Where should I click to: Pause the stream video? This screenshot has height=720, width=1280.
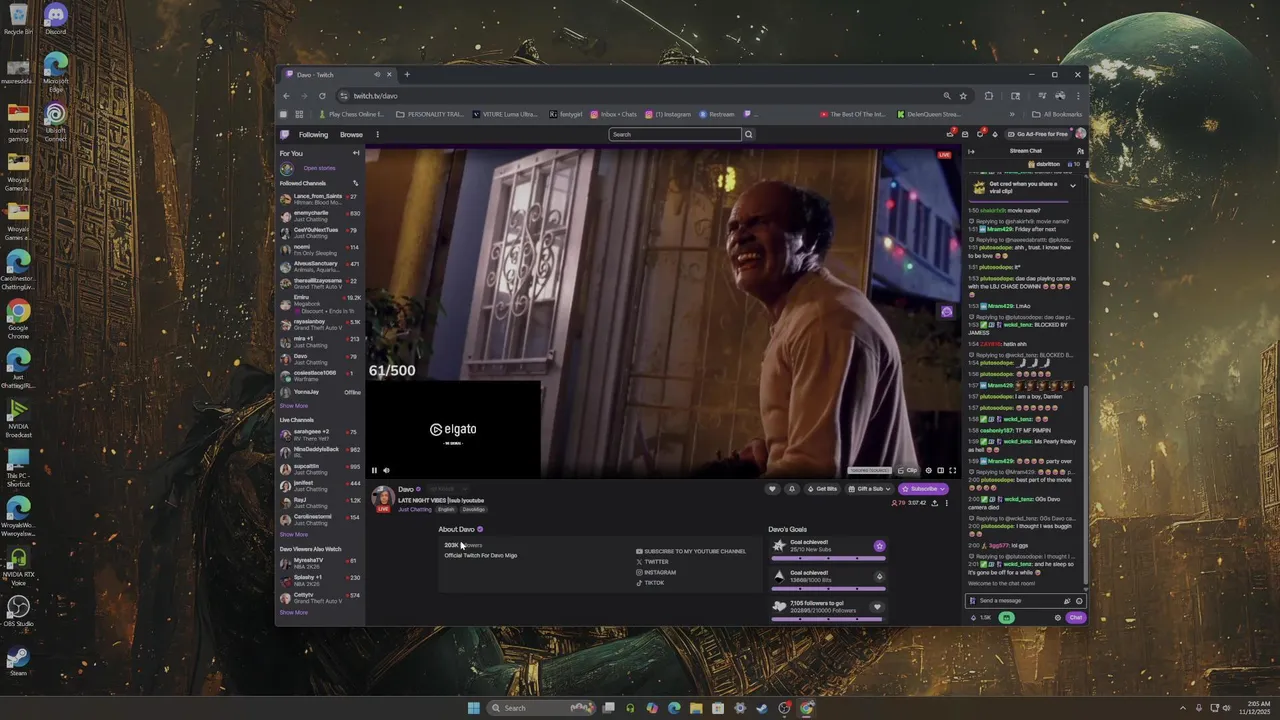pyautogui.click(x=375, y=470)
